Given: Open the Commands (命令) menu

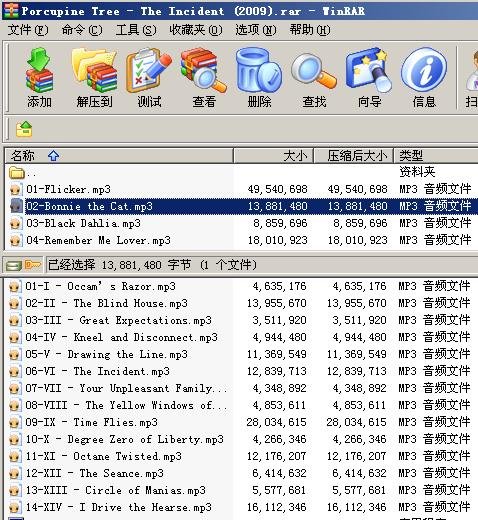Looking at the screenshot, I should pyautogui.click(x=82, y=30).
